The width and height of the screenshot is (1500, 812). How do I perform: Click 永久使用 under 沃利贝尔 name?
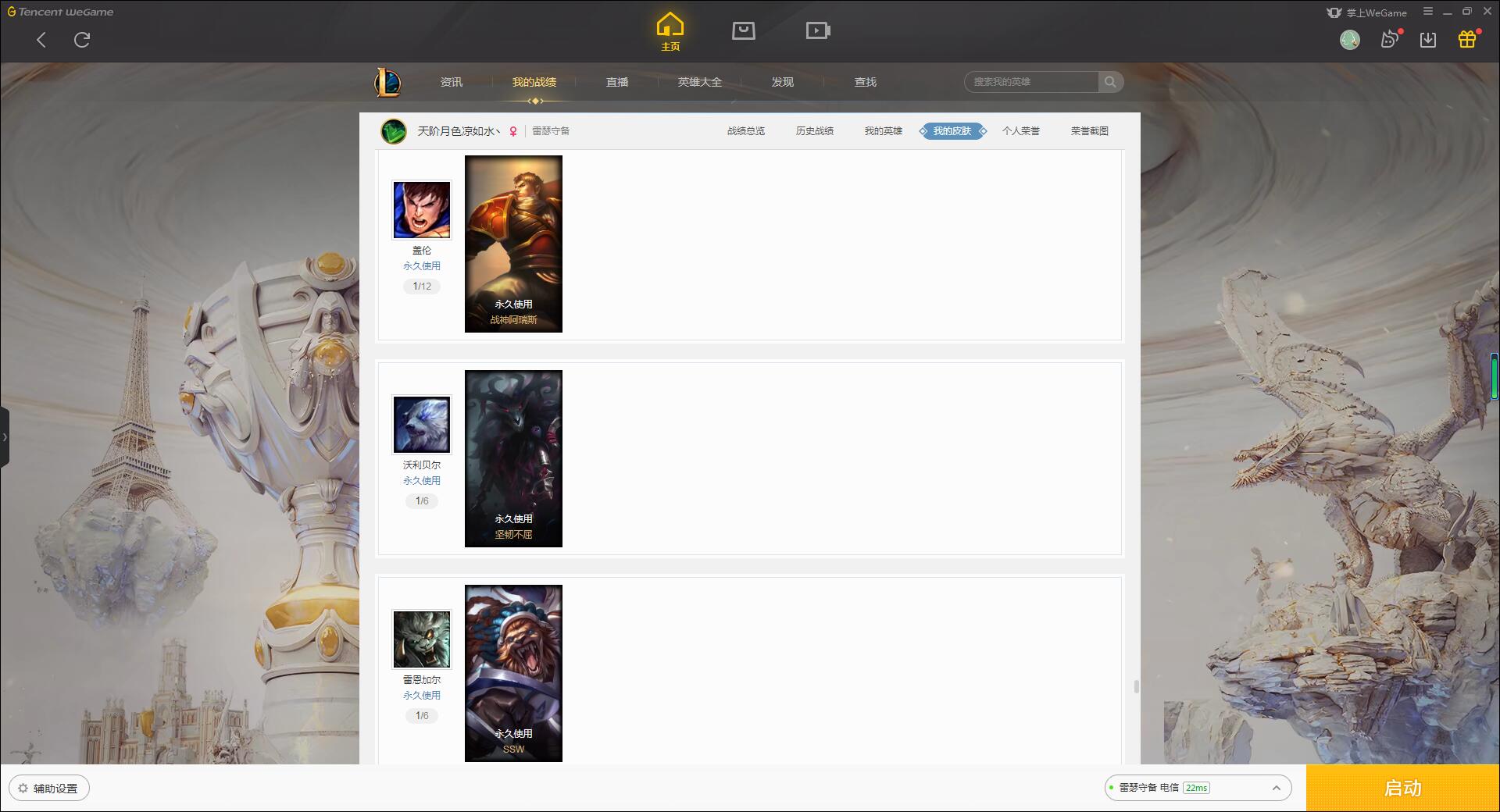pos(422,481)
